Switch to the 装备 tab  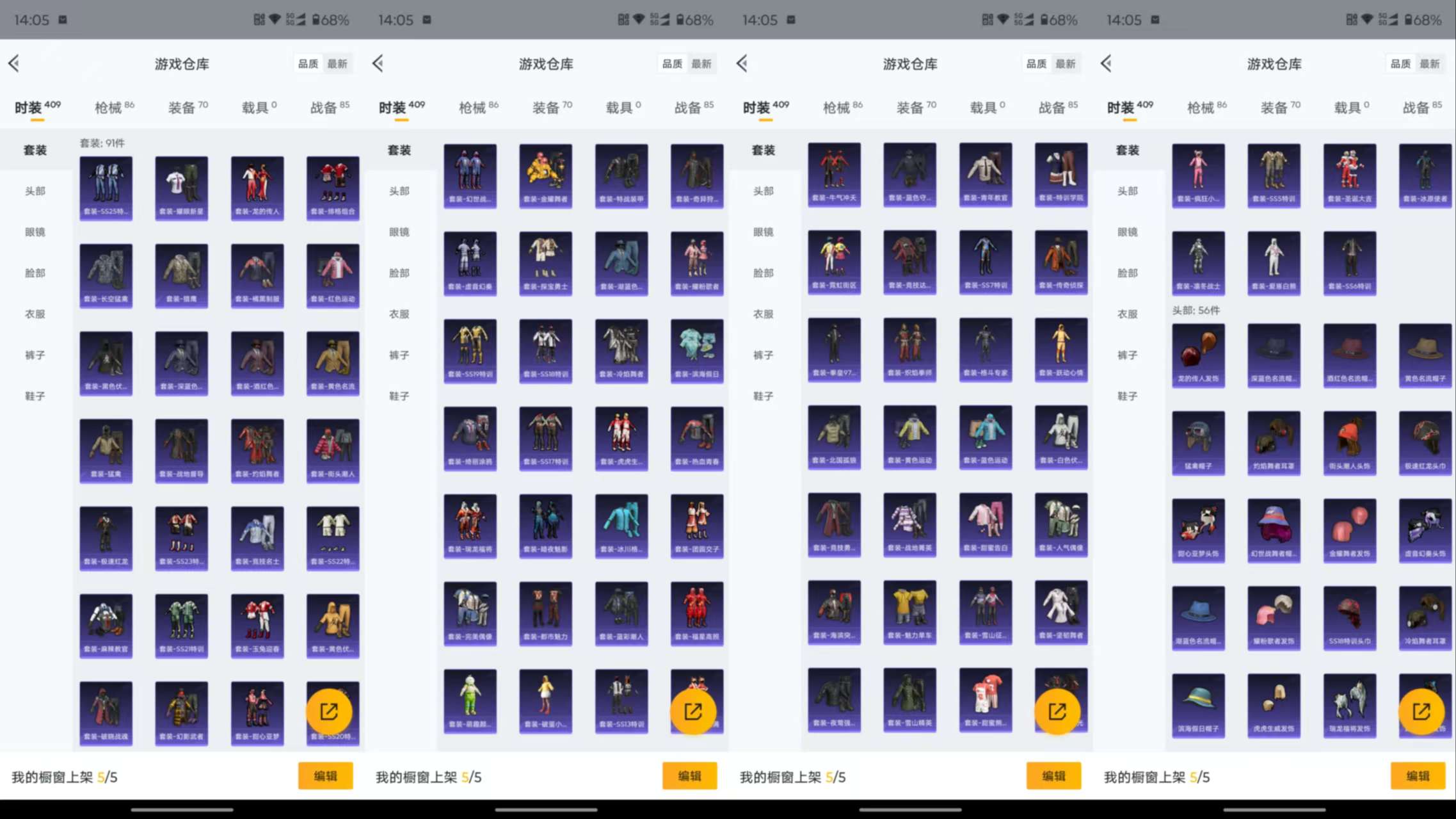[184, 107]
